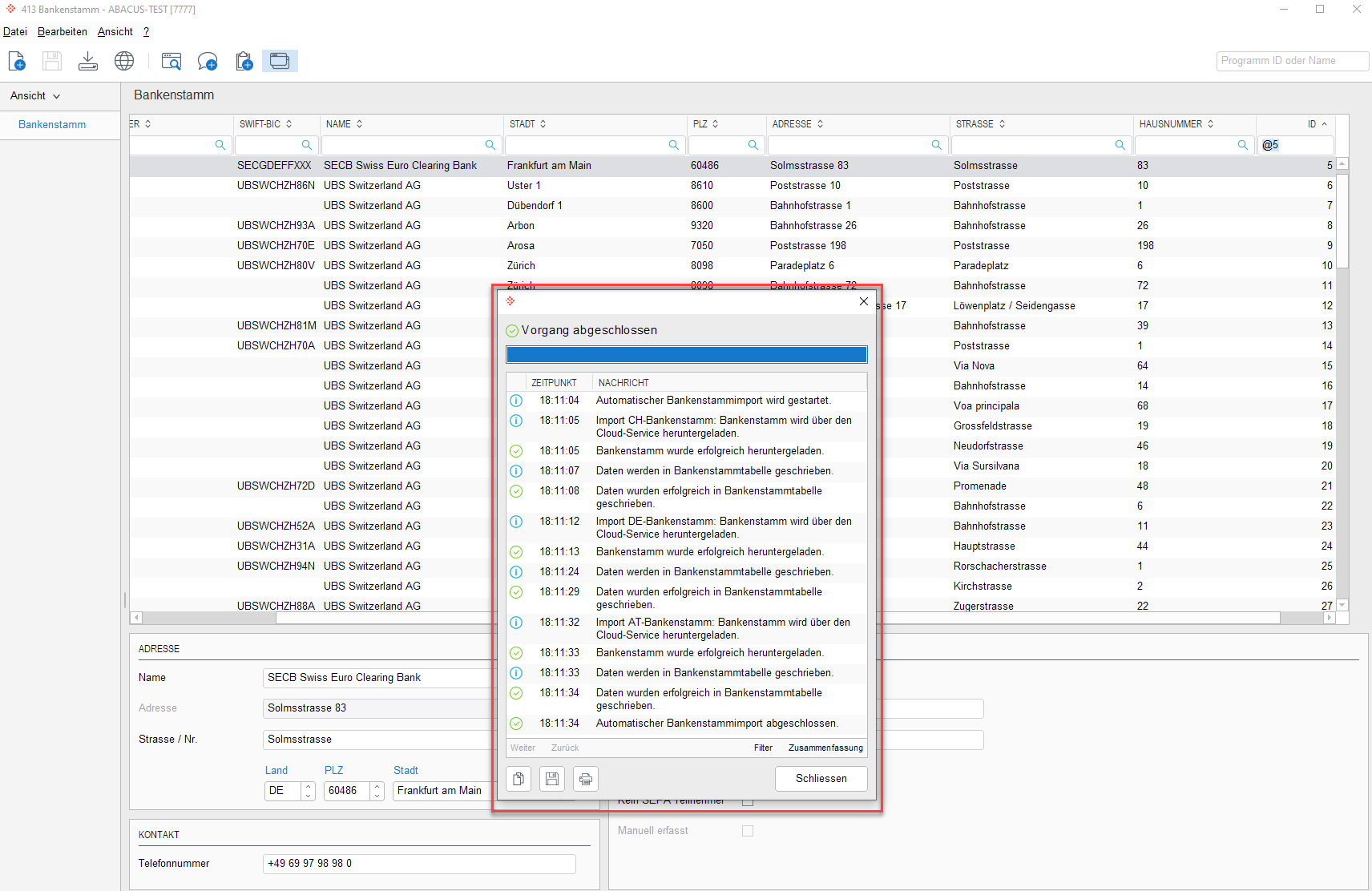Click the Schliessen button
The width and height of the screenshot is (1372, 891).
[x=821, y=779]
